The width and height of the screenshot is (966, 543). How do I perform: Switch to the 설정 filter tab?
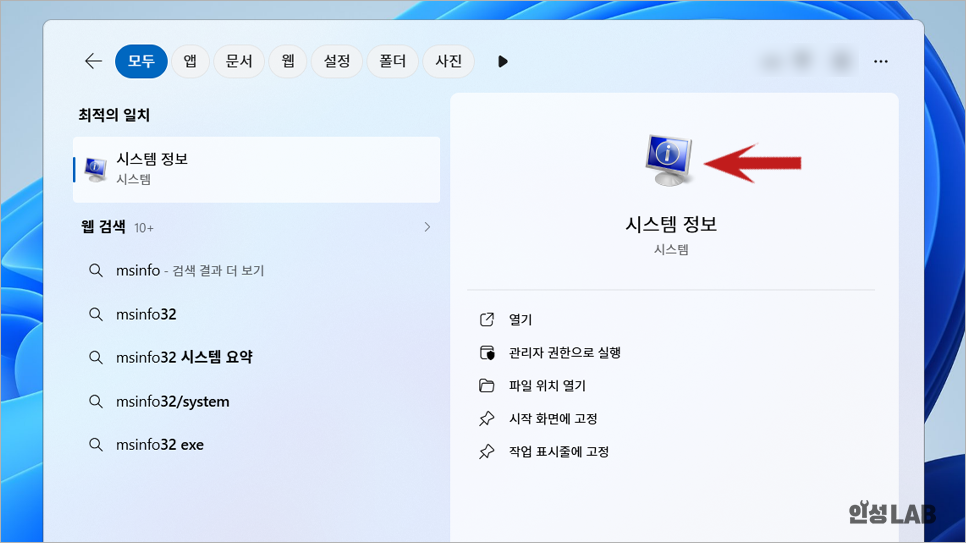click(x=336, y=61)
